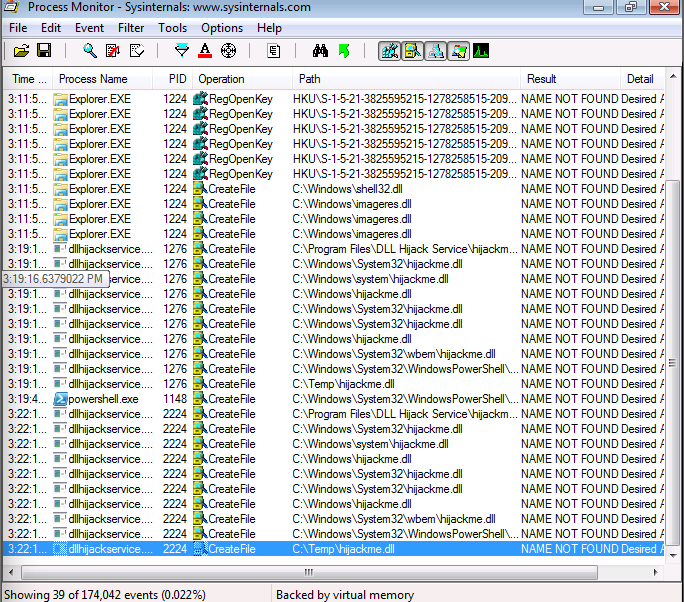Toggle Show Registry Activity icon
Viewport: 684px width, 602px height.
coord(390,51)
